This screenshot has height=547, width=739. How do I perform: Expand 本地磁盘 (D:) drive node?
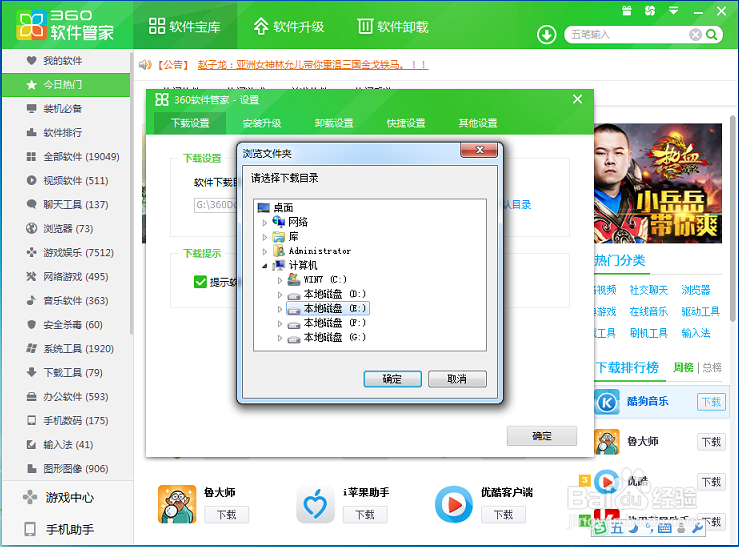(x=280, y=295)
